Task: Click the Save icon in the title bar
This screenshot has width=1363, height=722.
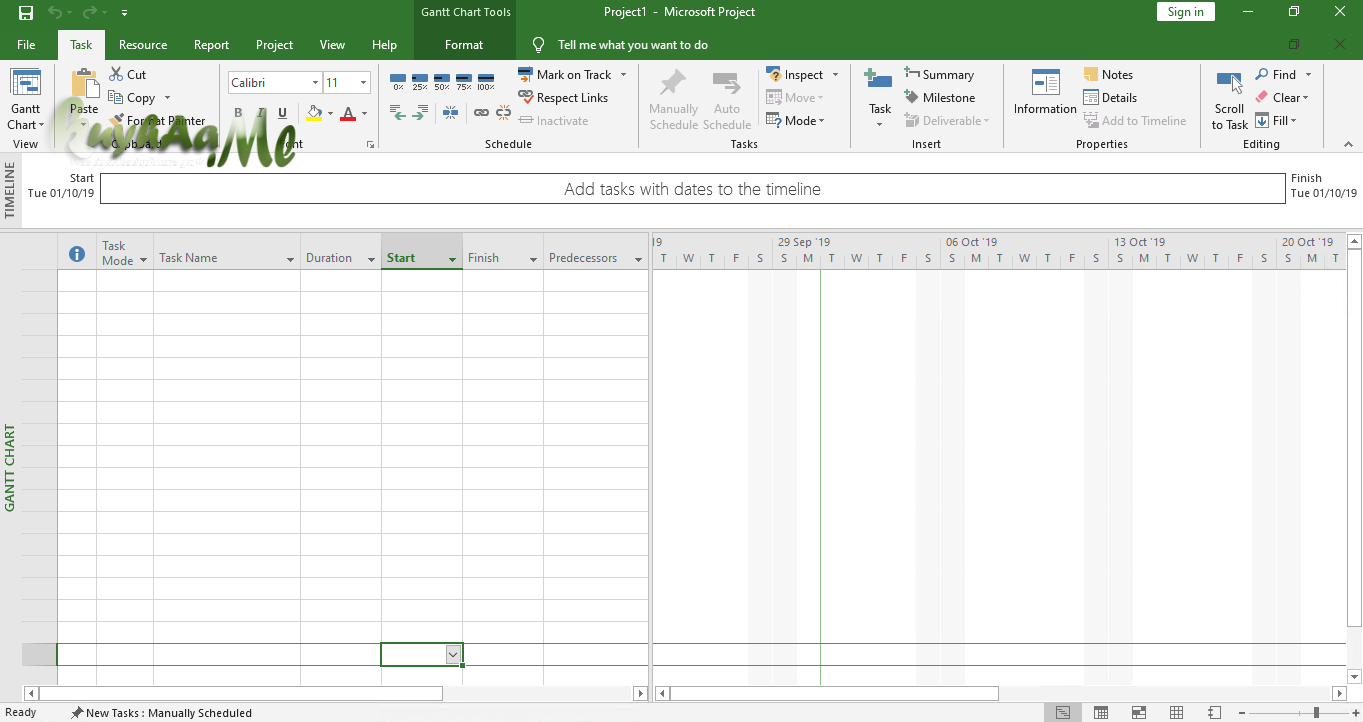Action: pos(26,13)
